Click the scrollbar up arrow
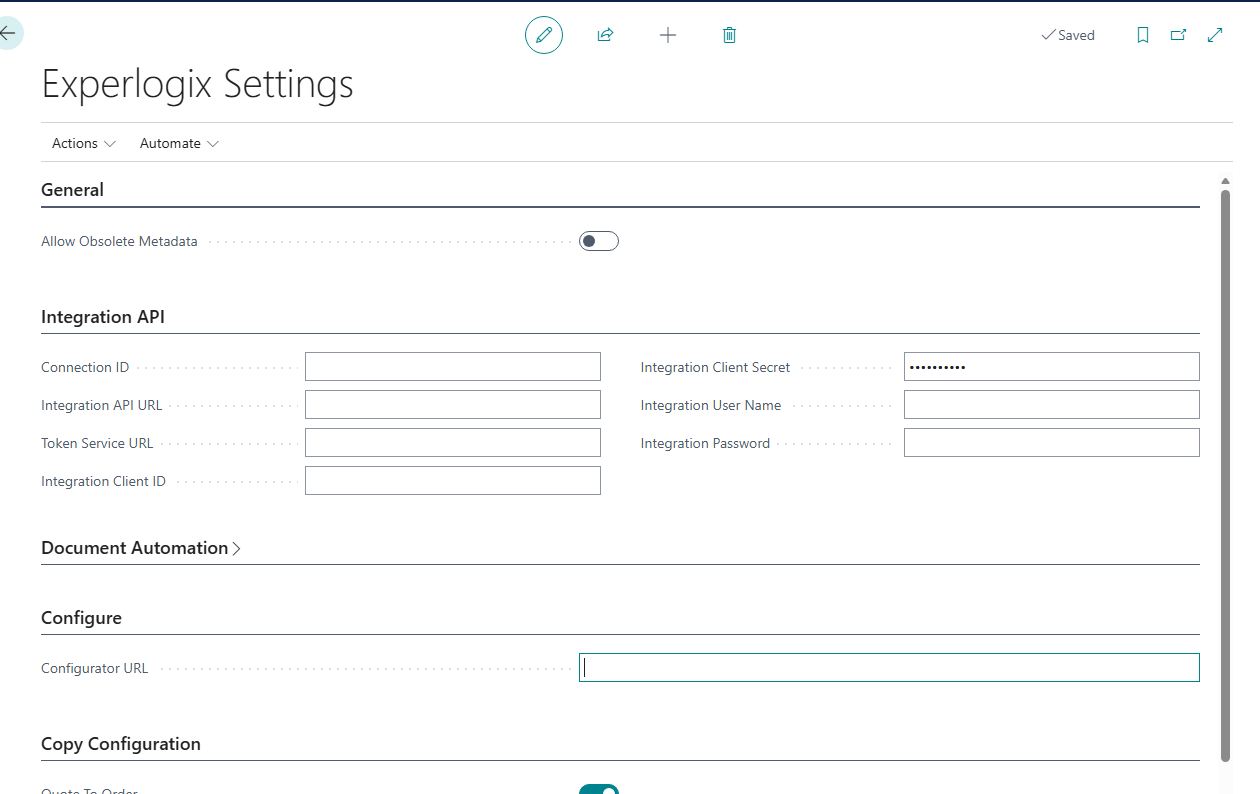Viewport: 1260px width, 794px height. [1226, 182]
